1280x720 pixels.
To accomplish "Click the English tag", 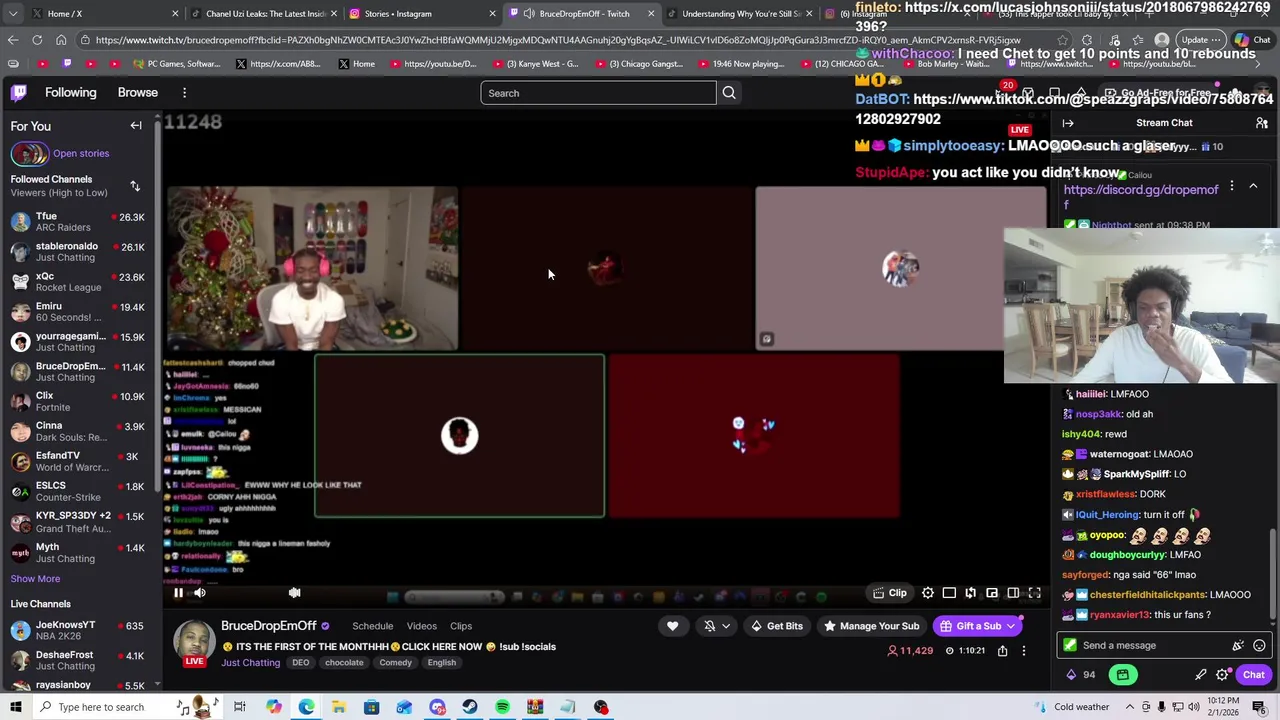I will pyautogui.click(x=441, y=663).
